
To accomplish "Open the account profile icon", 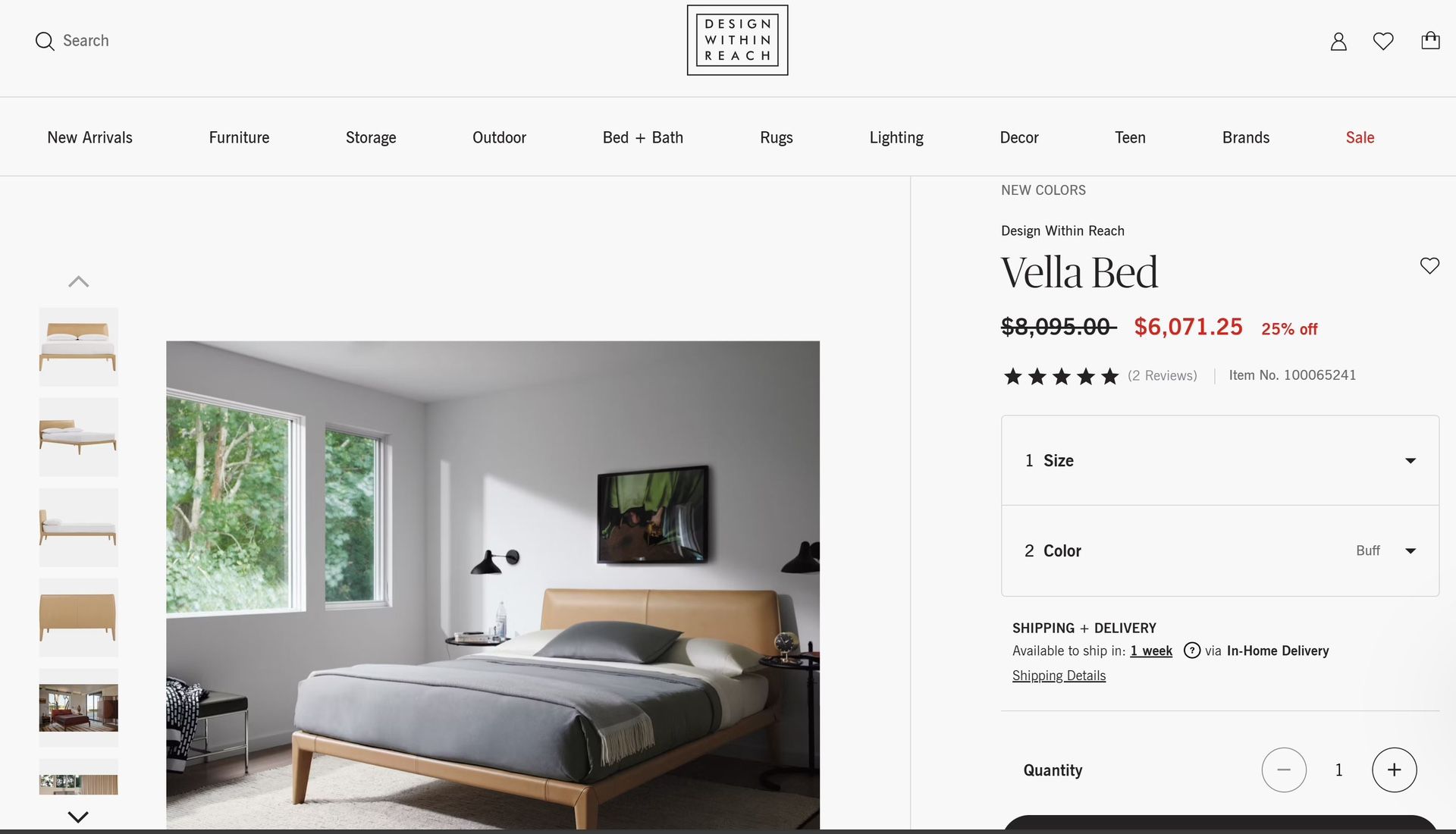I will (x=1338, y=41).
